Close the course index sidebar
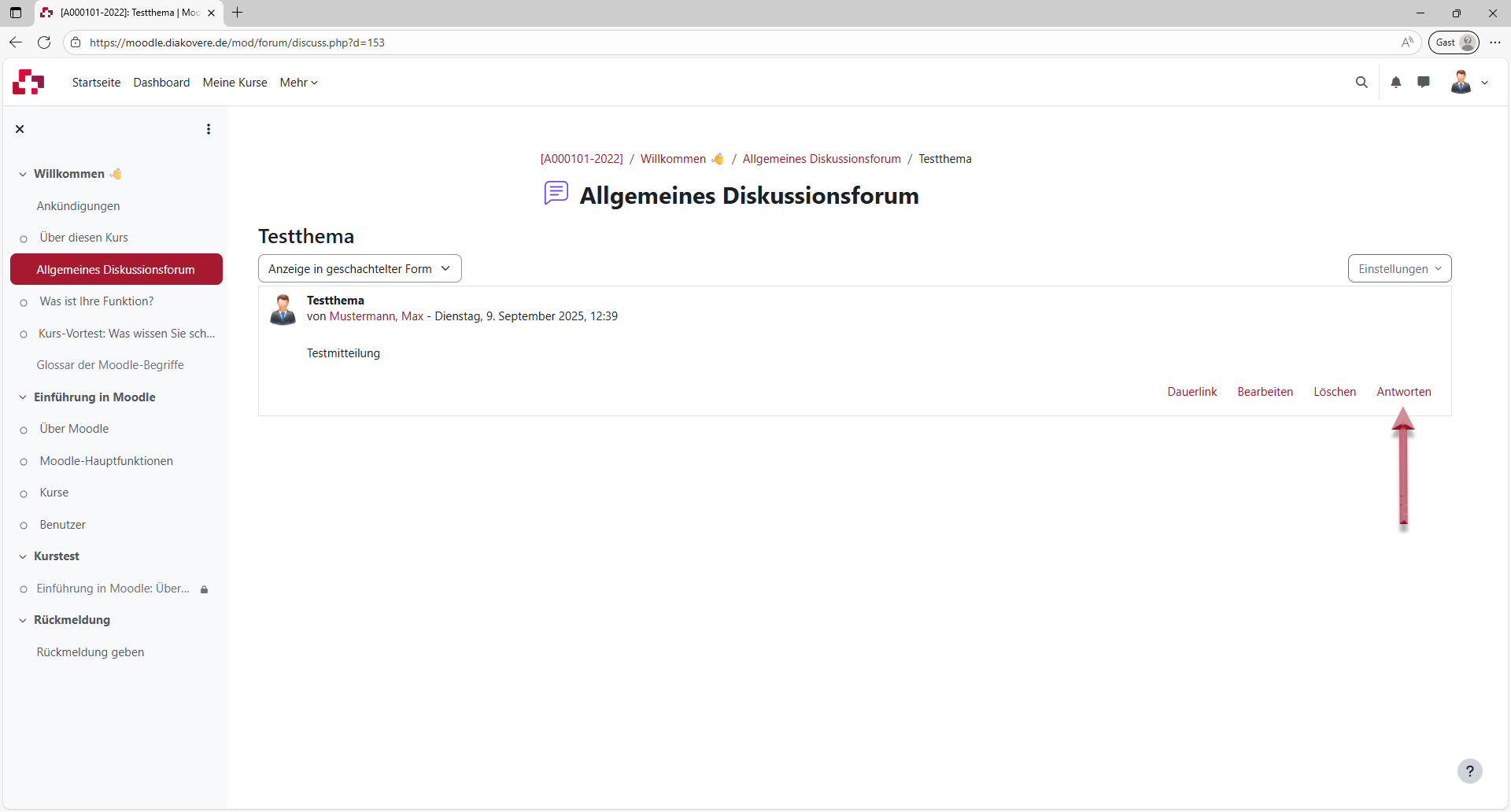This screenshot has height=812, width=1511. [x=20, y=128]
